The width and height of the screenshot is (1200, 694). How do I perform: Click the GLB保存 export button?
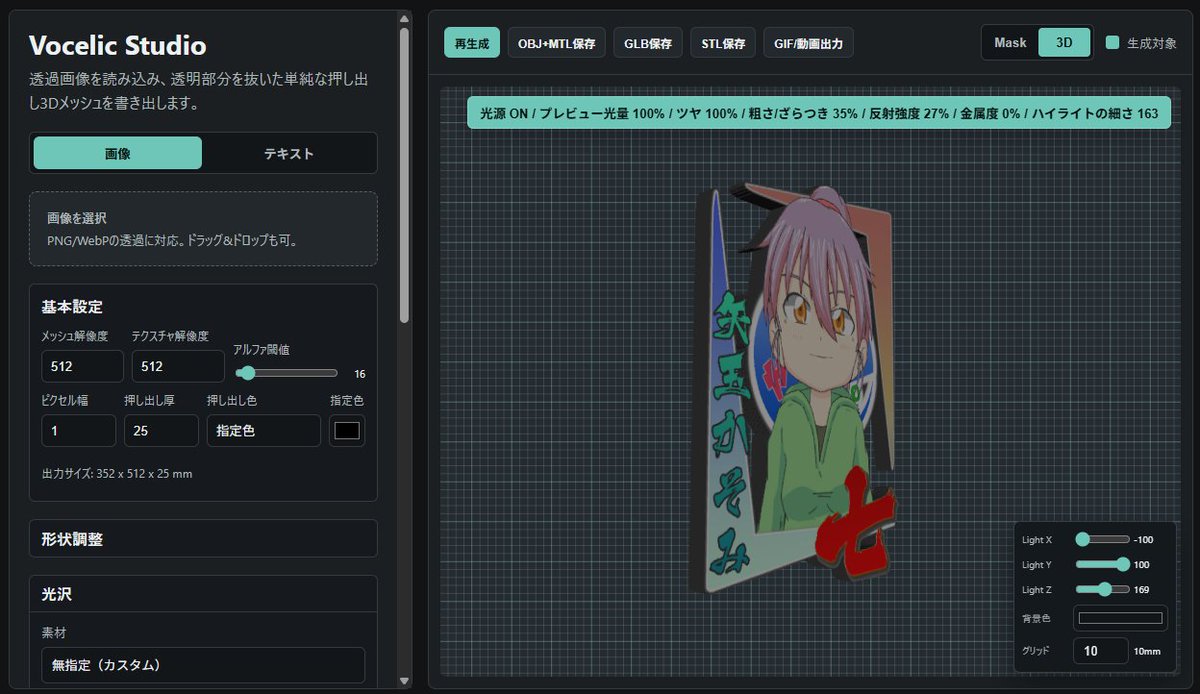(x=648, y=43)
